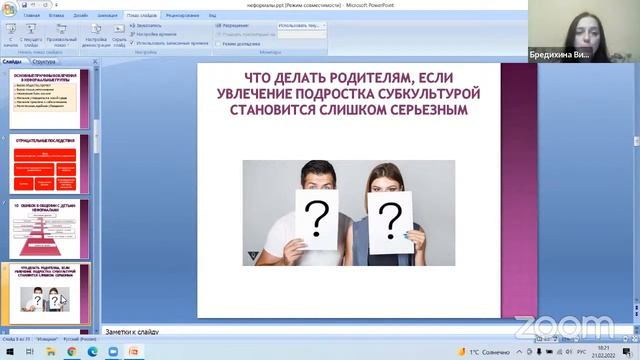640x360 pixels.
Task: Start slide show from beginning (С начала)
Action: coord(11,35)
